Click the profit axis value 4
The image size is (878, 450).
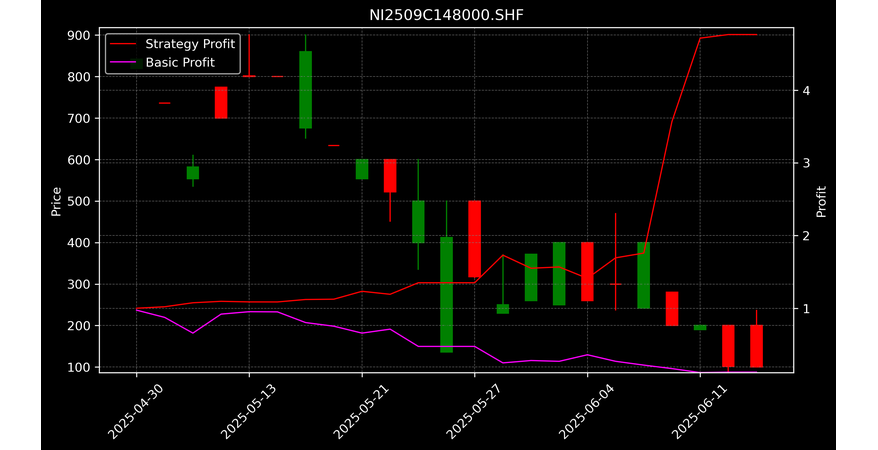click(805, 90)
